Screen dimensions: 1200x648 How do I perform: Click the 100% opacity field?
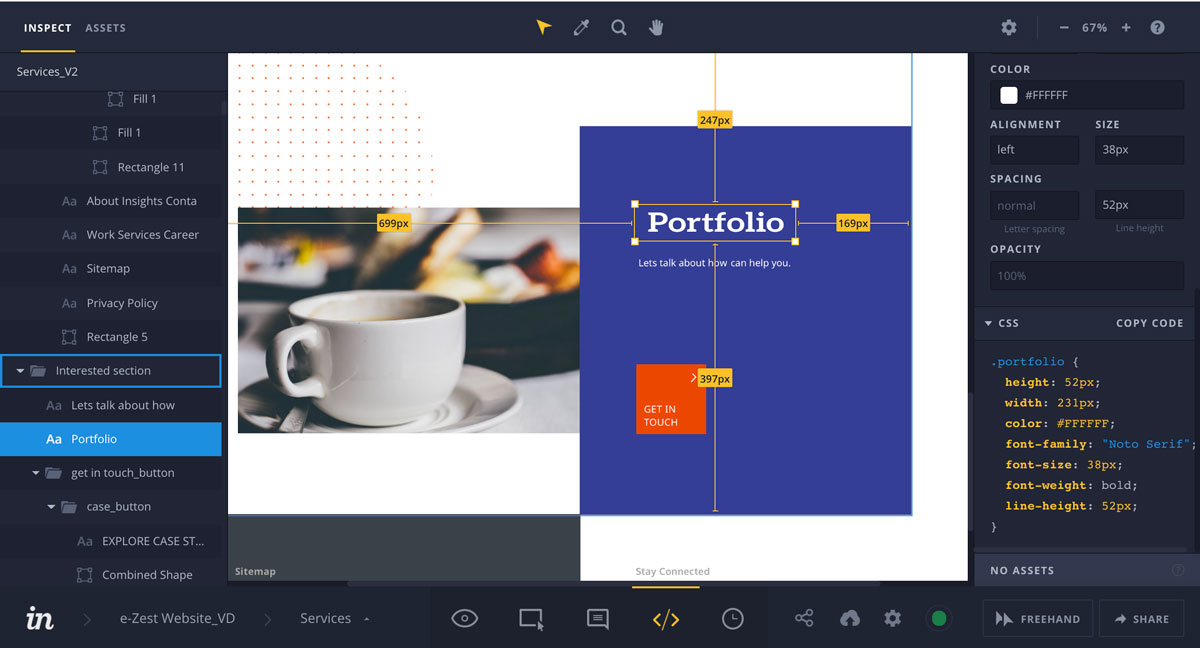pyautogui.click(x=1087, y=275)
